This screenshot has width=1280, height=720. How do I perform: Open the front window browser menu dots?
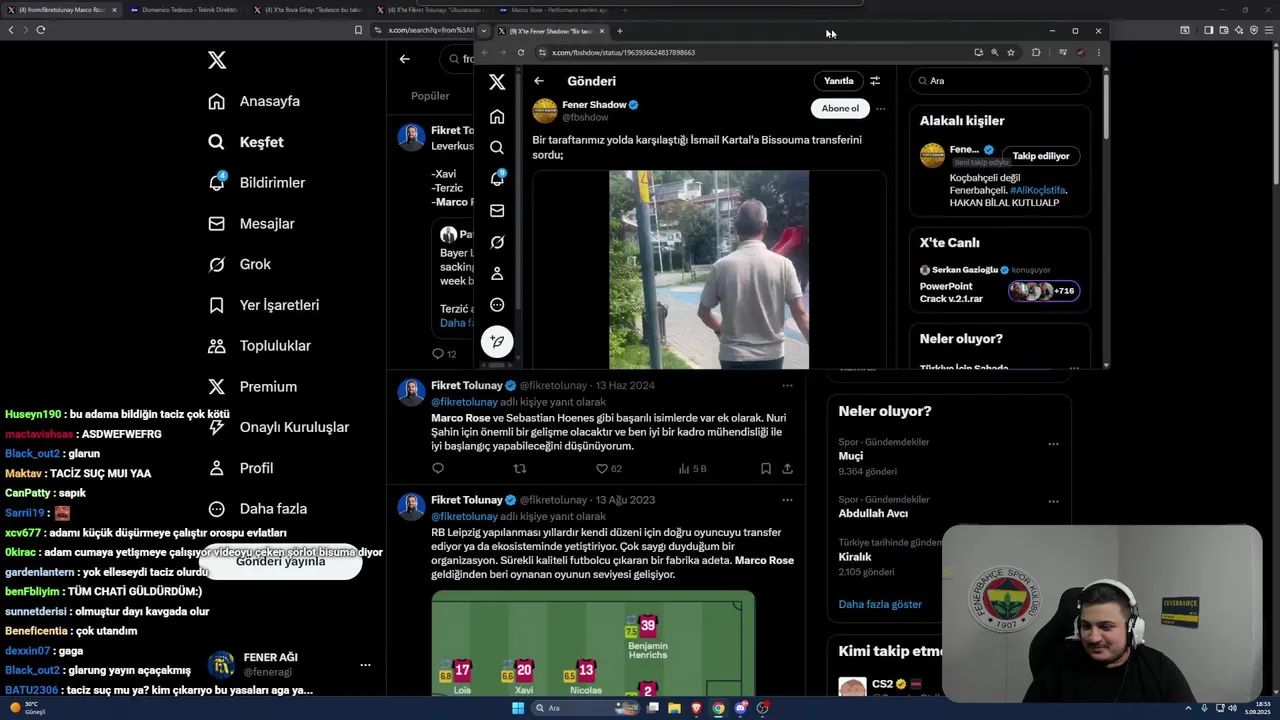[x=1098, y=52]
